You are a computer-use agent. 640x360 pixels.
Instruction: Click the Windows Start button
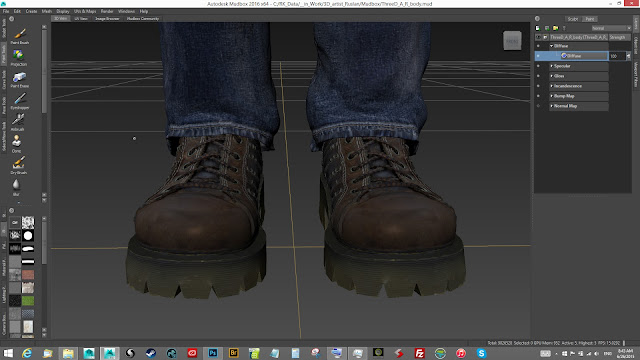(8, 353)
